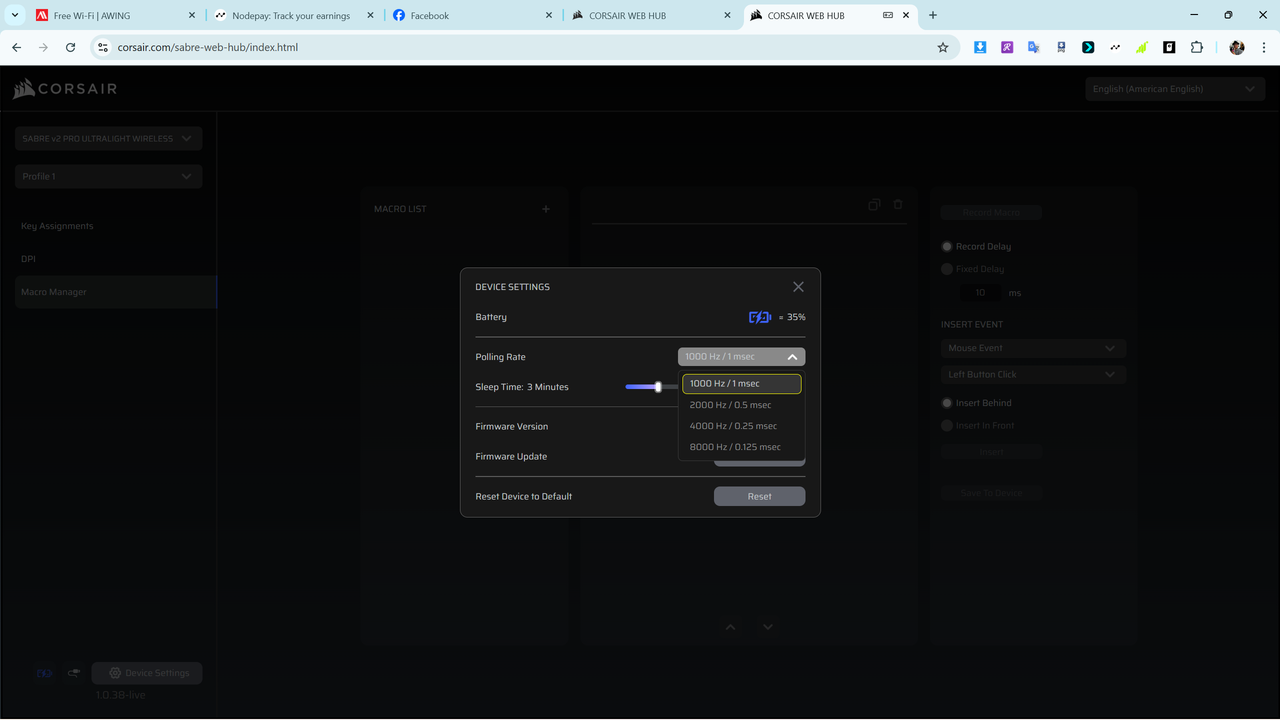Open the green chart extension icon
1280x720 pixels.
coord(1142,47)
